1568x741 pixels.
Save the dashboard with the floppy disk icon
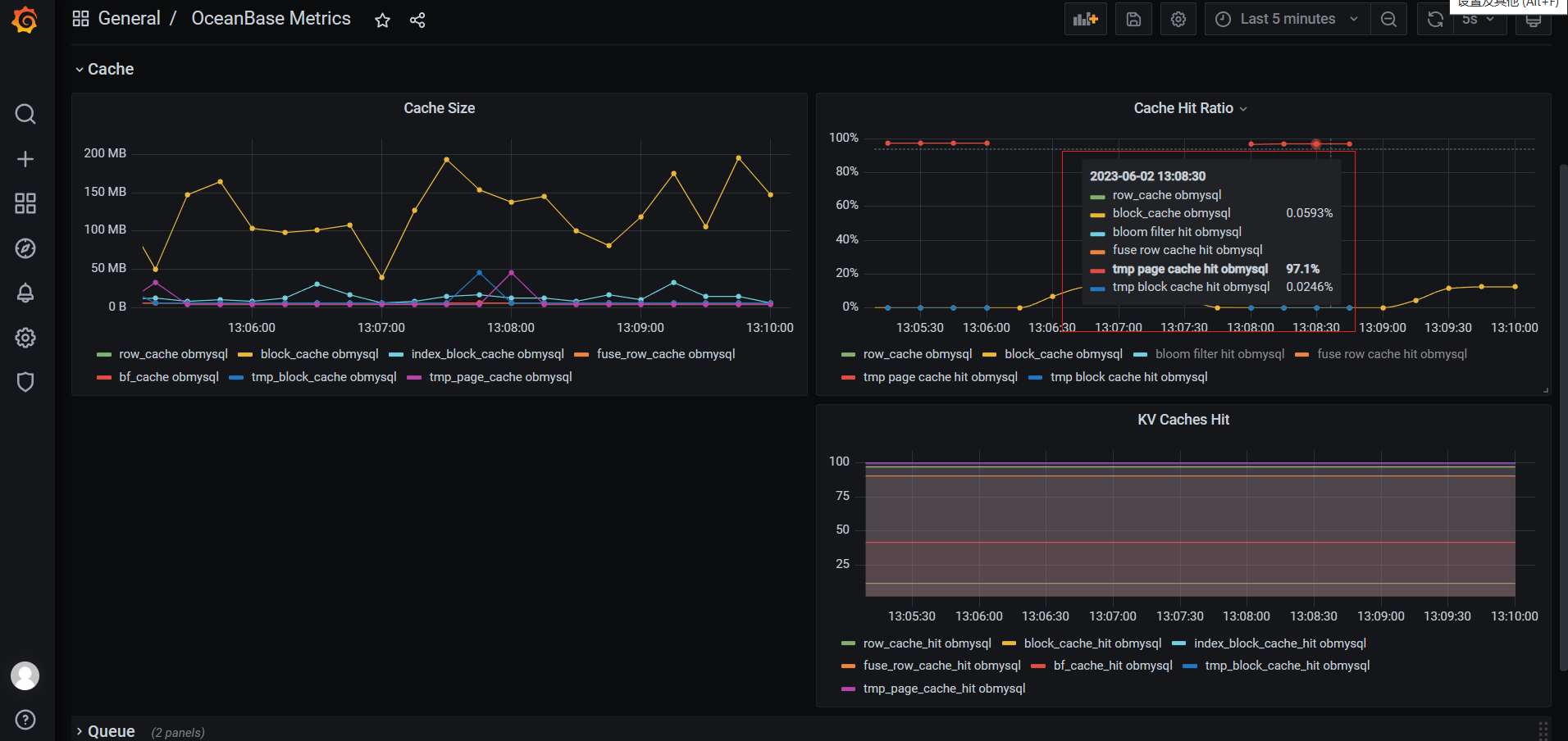click(1133, 18)
